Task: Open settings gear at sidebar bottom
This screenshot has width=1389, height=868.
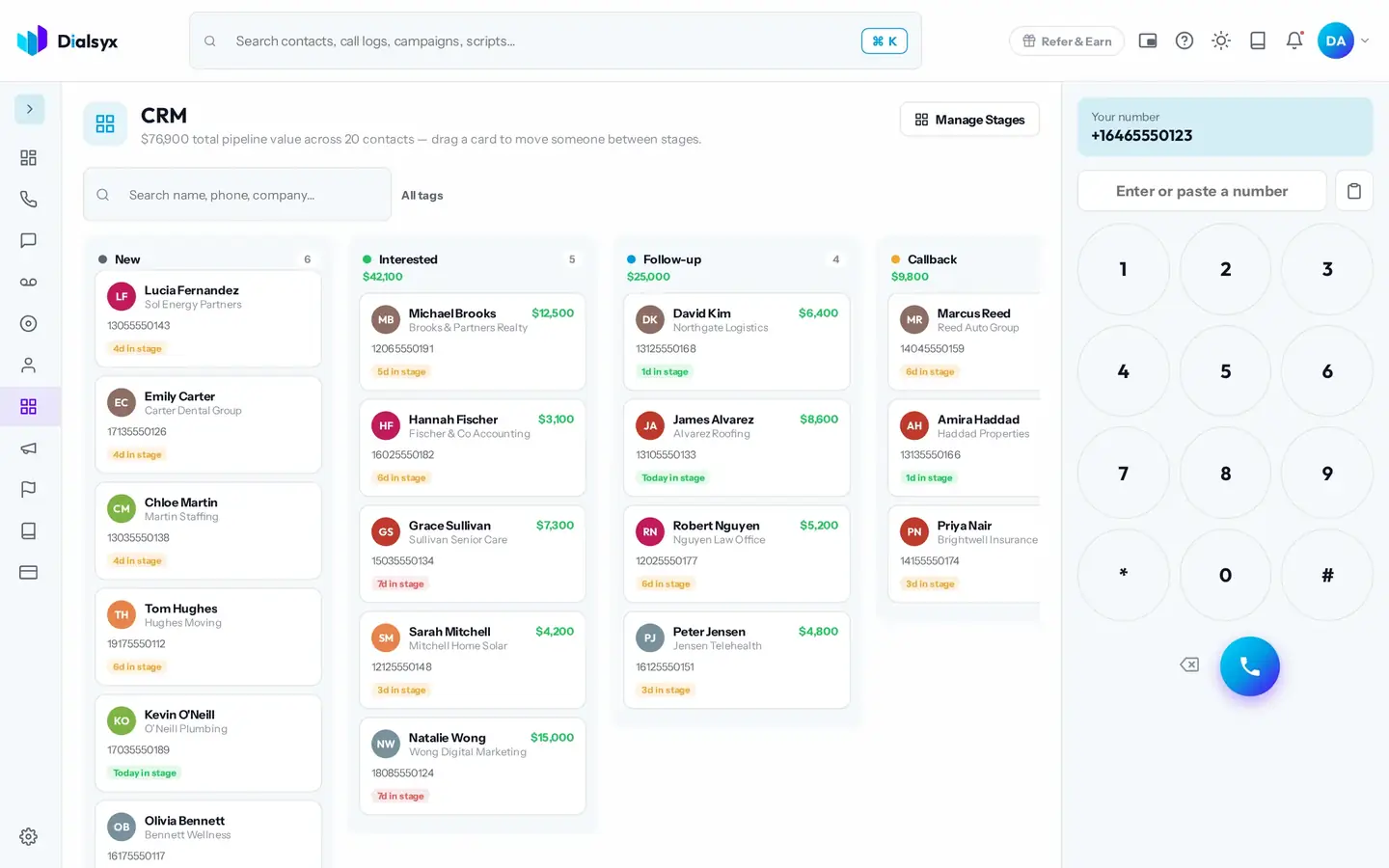Action: pos(29,836)
